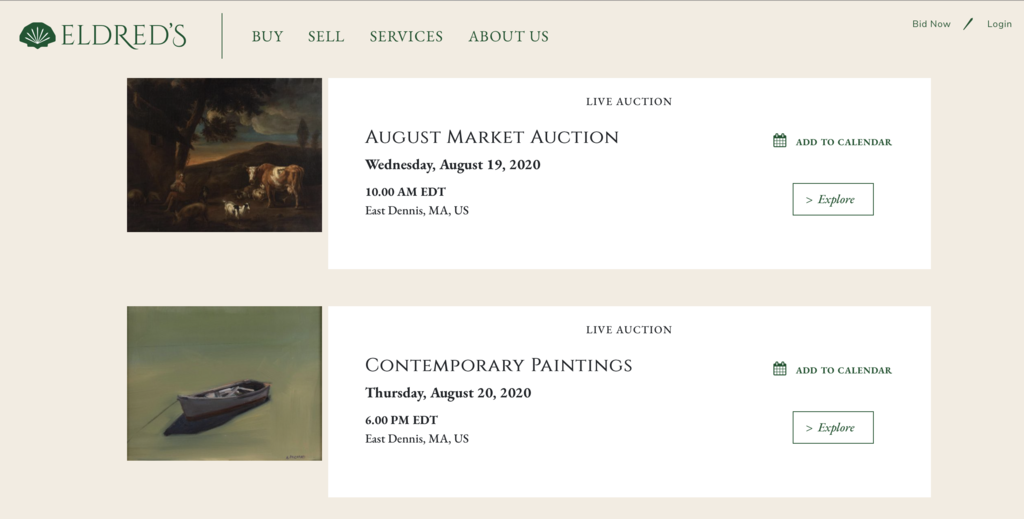Open the Sell menu

[x=326, y=37]
